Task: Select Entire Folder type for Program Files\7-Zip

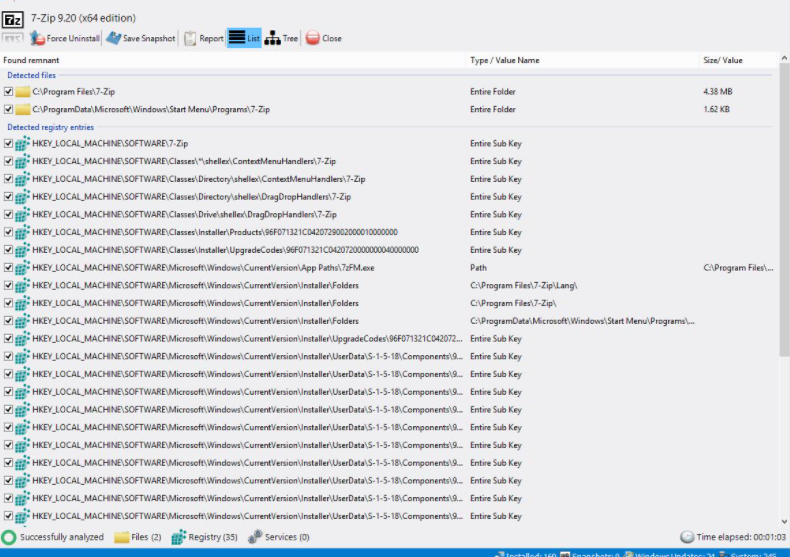Action: point(492,92)
